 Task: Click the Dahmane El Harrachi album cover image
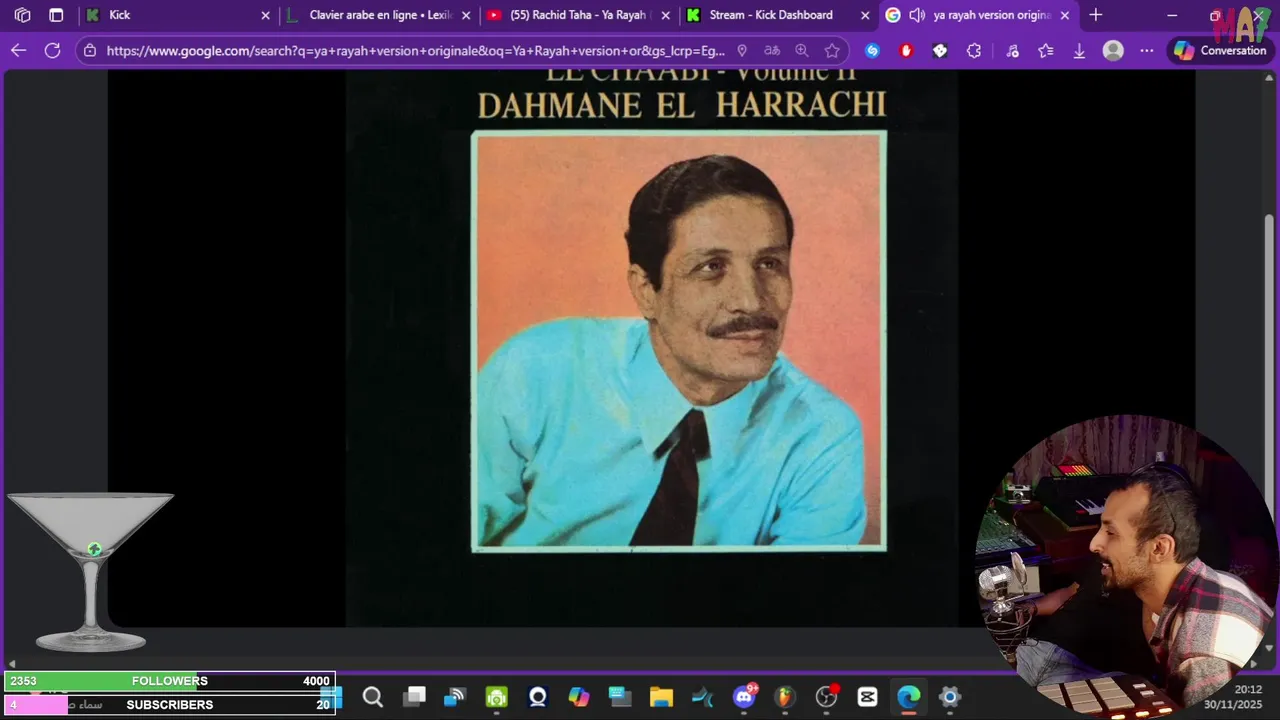click(678, 341)
